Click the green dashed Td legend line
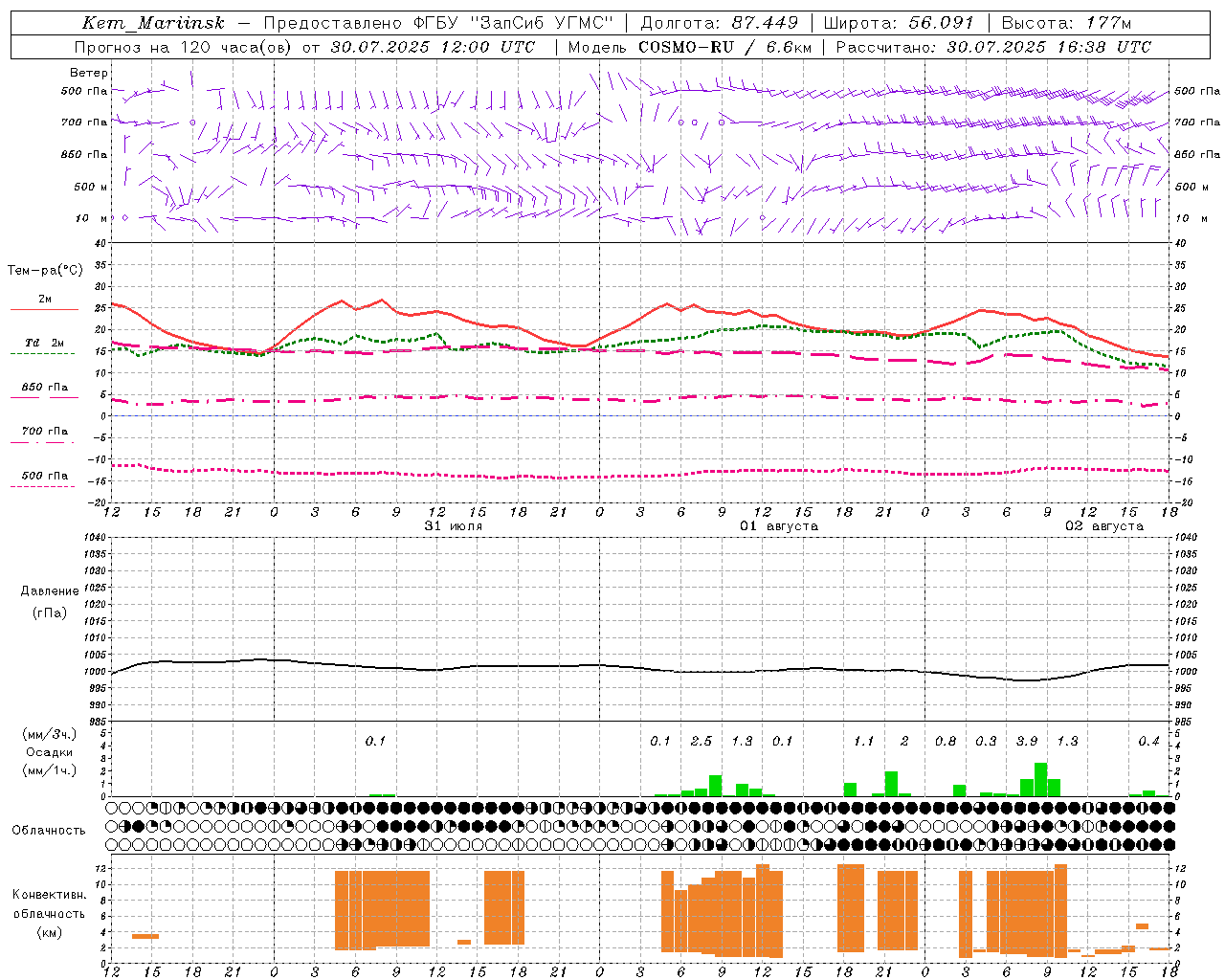The image size is (1225, 980). (x=43, y=354)
